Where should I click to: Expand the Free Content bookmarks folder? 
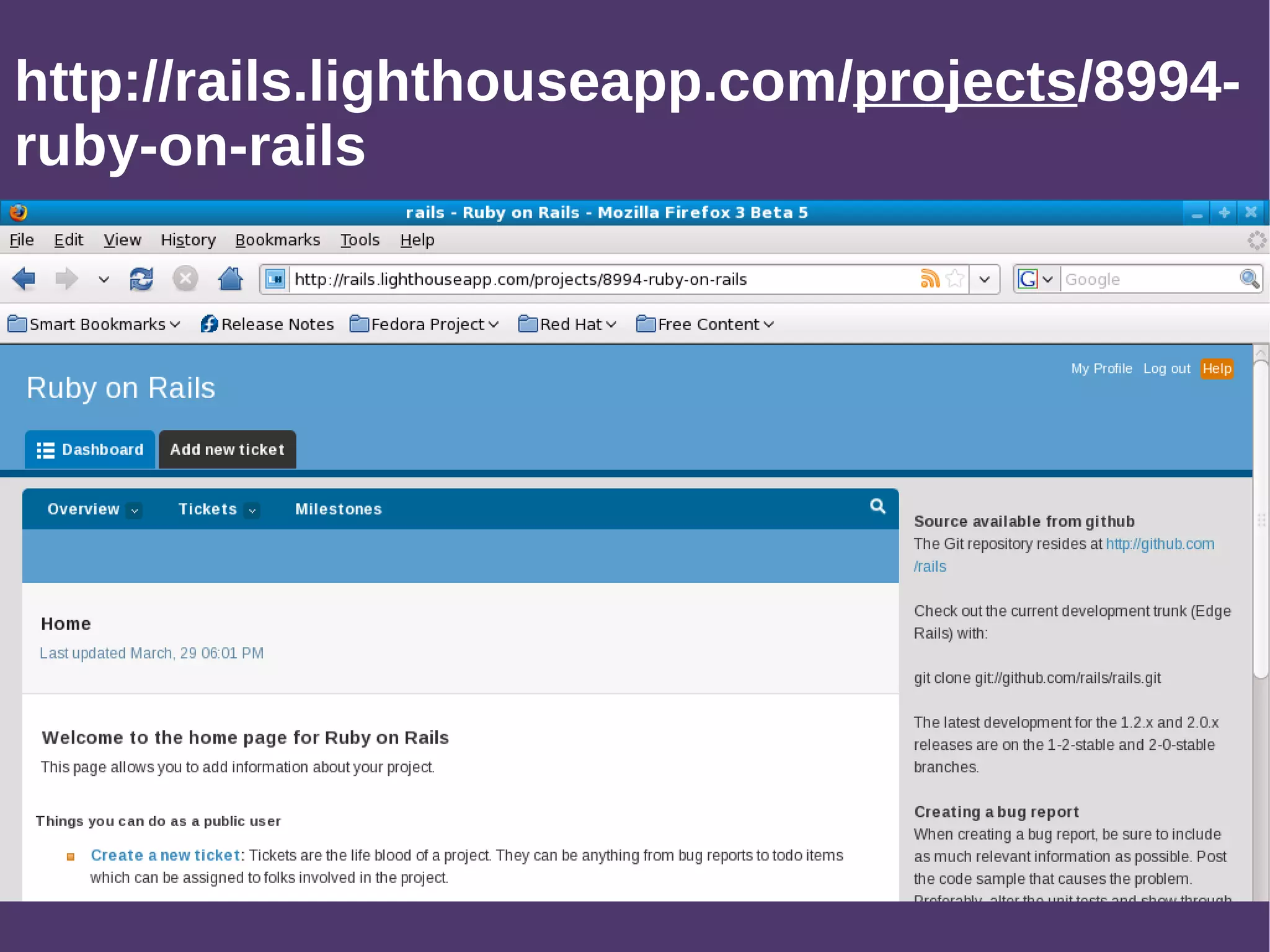pyautogui.click(x=705, y=324)
